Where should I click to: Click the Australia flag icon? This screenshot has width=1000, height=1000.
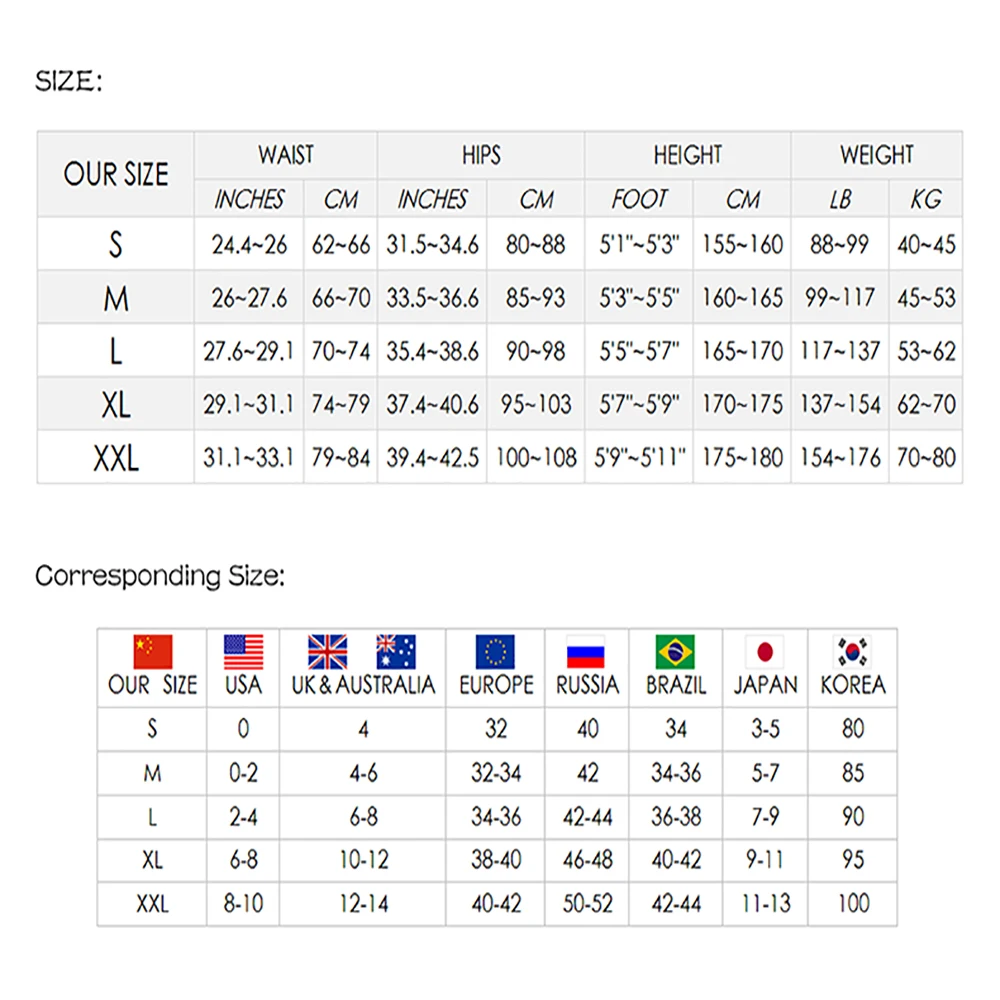[396, 652]
